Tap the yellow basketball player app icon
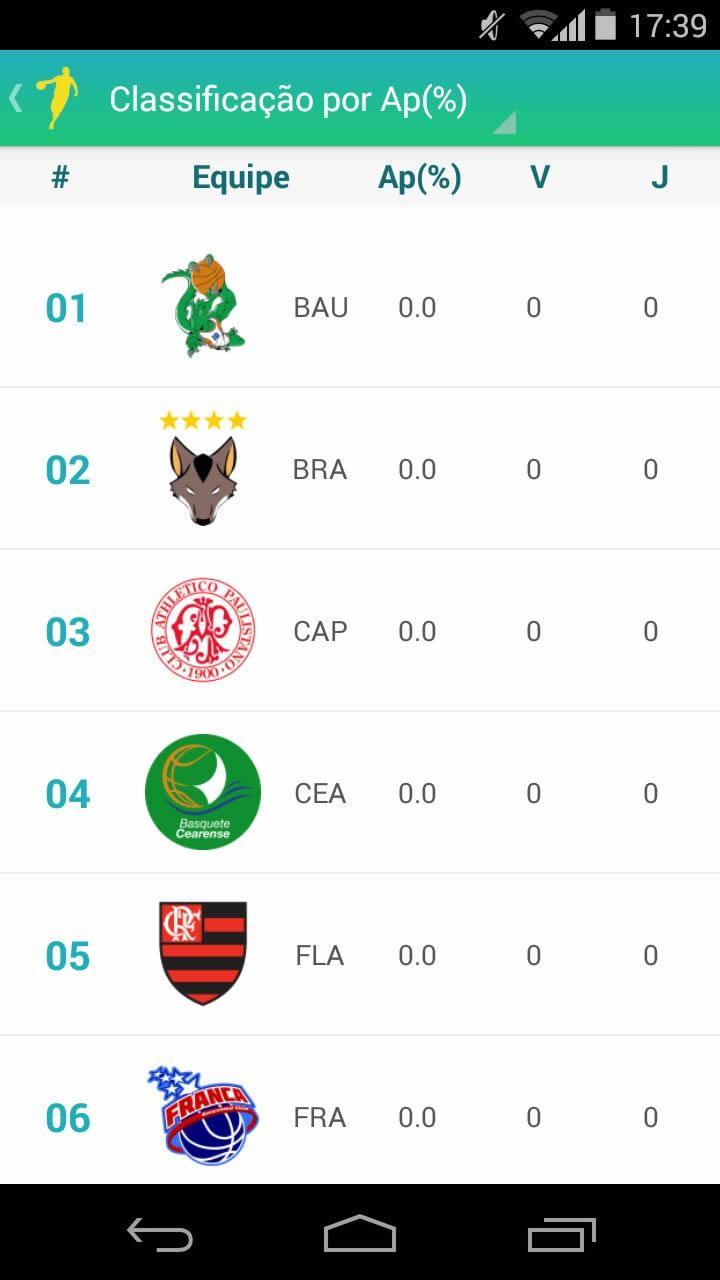This screenshot has height=1280, width=720. [58, 98]
